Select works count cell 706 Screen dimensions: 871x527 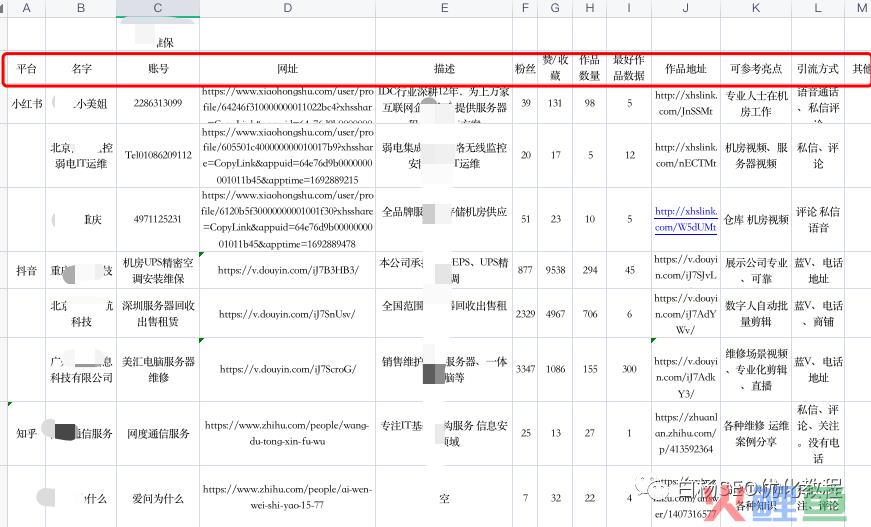pyautogui.click(x=589, y=314)
